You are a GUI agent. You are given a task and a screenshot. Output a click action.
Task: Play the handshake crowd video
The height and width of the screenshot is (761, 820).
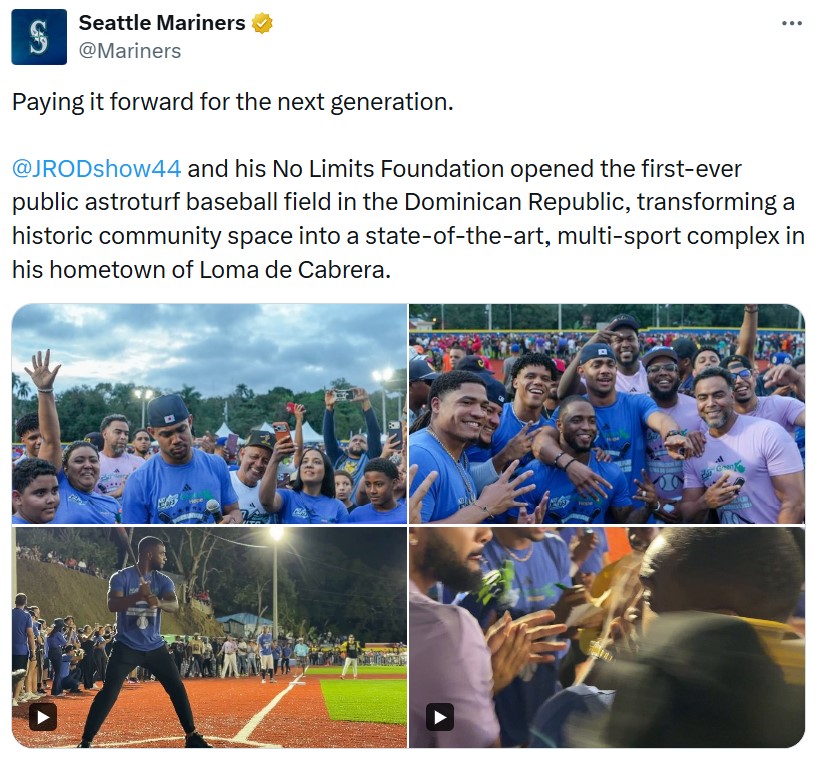click(440, 717)
